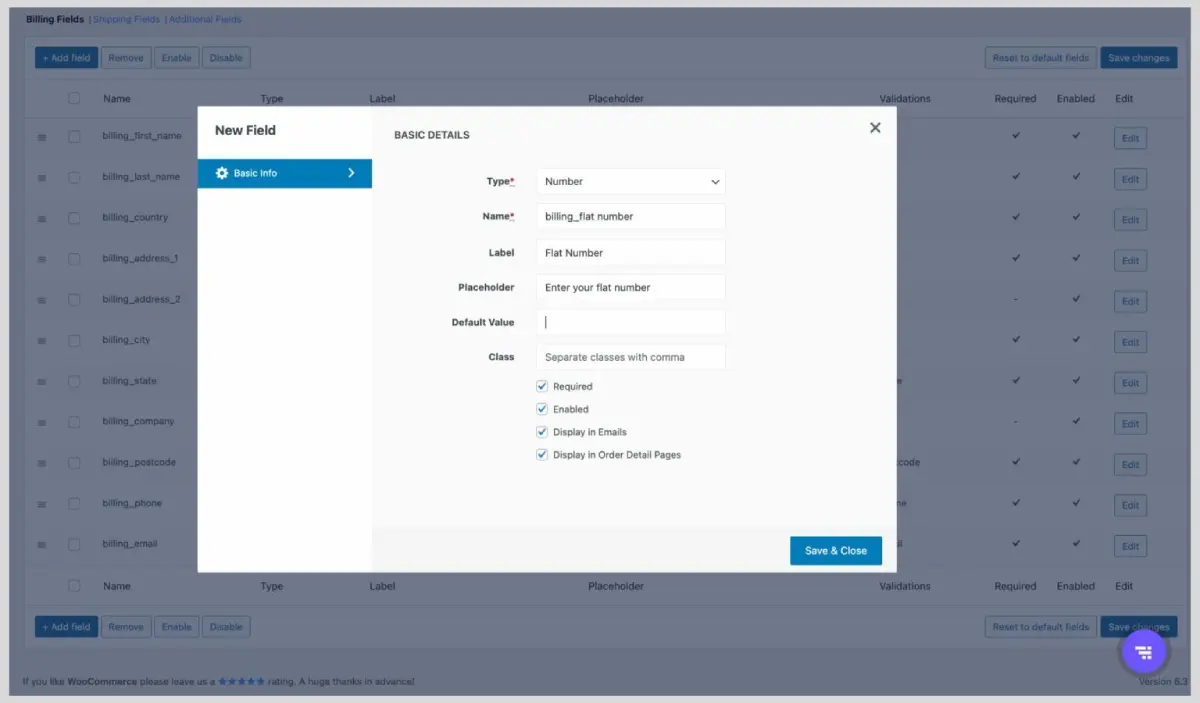
Task: Click top Save changes button
Action: pos(1138,58)
